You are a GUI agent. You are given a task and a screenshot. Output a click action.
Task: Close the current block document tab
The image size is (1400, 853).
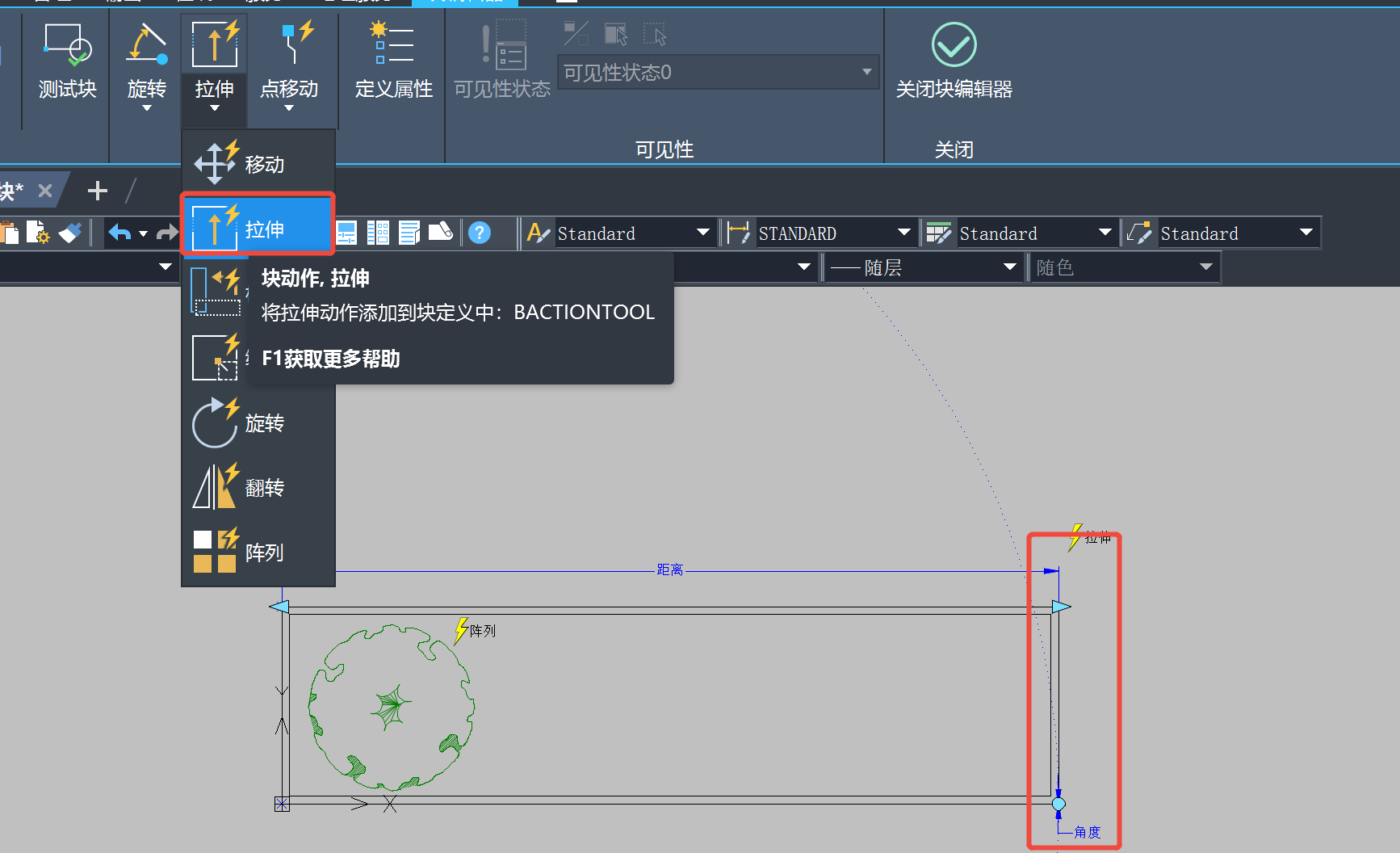pos(45,191)
